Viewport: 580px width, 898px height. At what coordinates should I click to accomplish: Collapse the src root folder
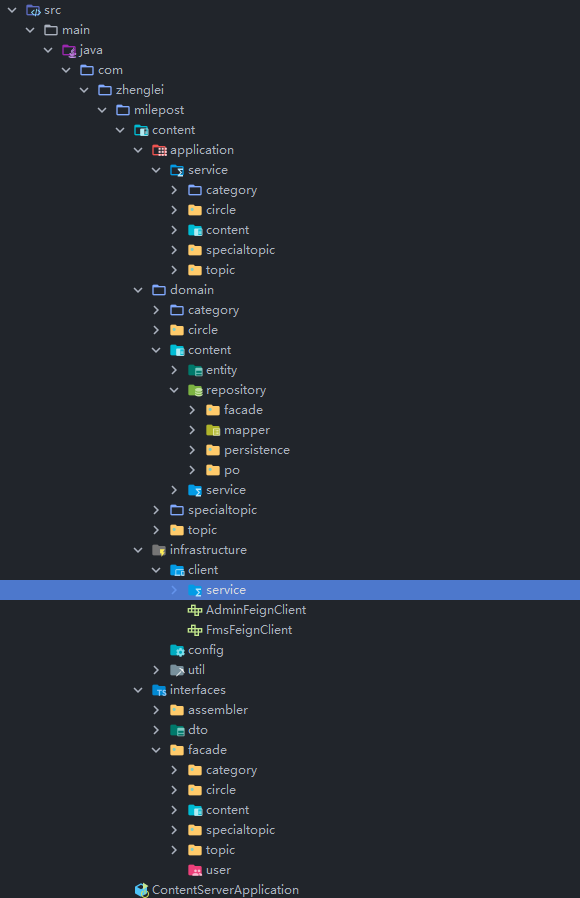[12, 10]
